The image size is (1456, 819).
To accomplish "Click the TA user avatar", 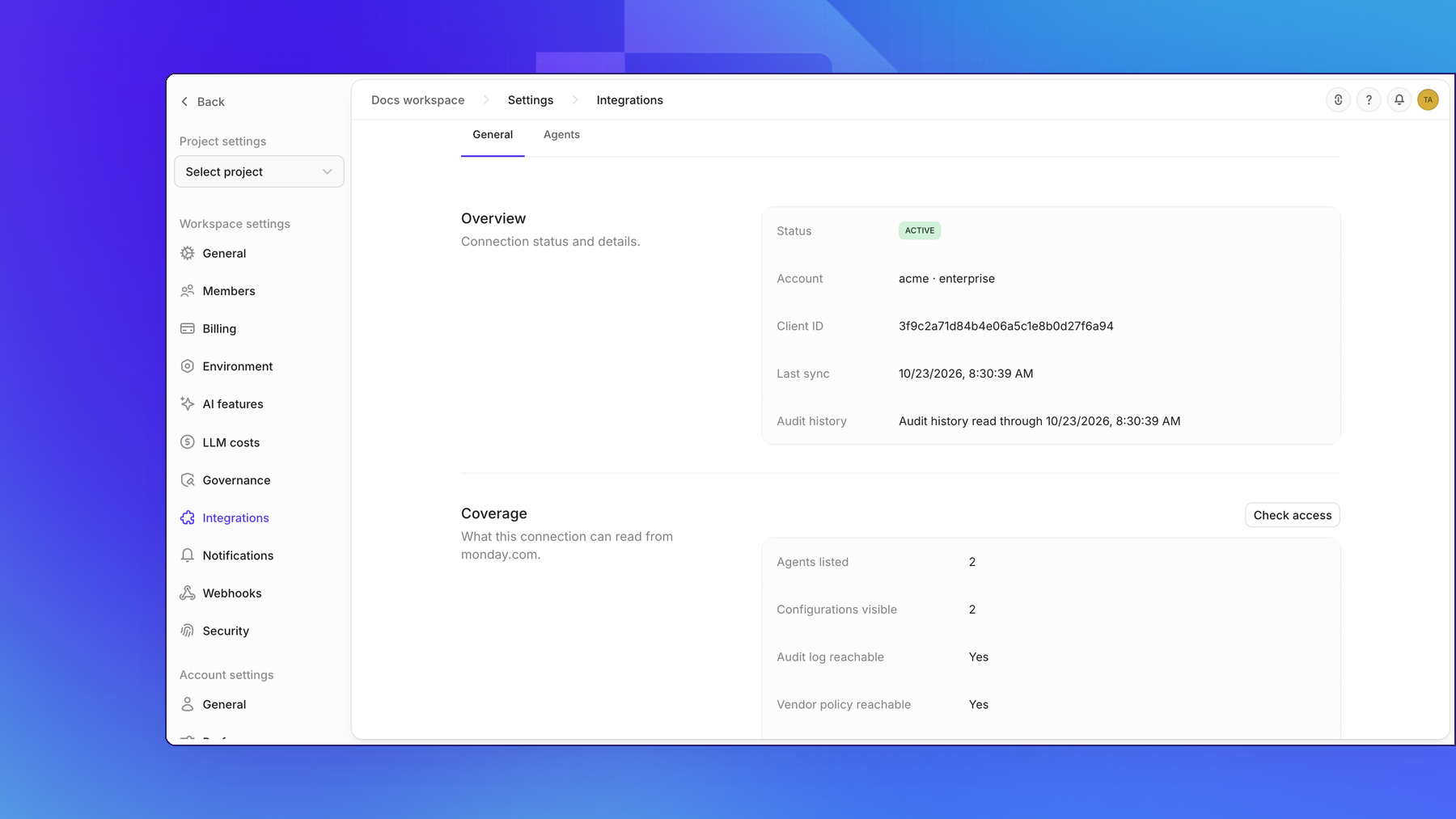I will [1428, 100].
